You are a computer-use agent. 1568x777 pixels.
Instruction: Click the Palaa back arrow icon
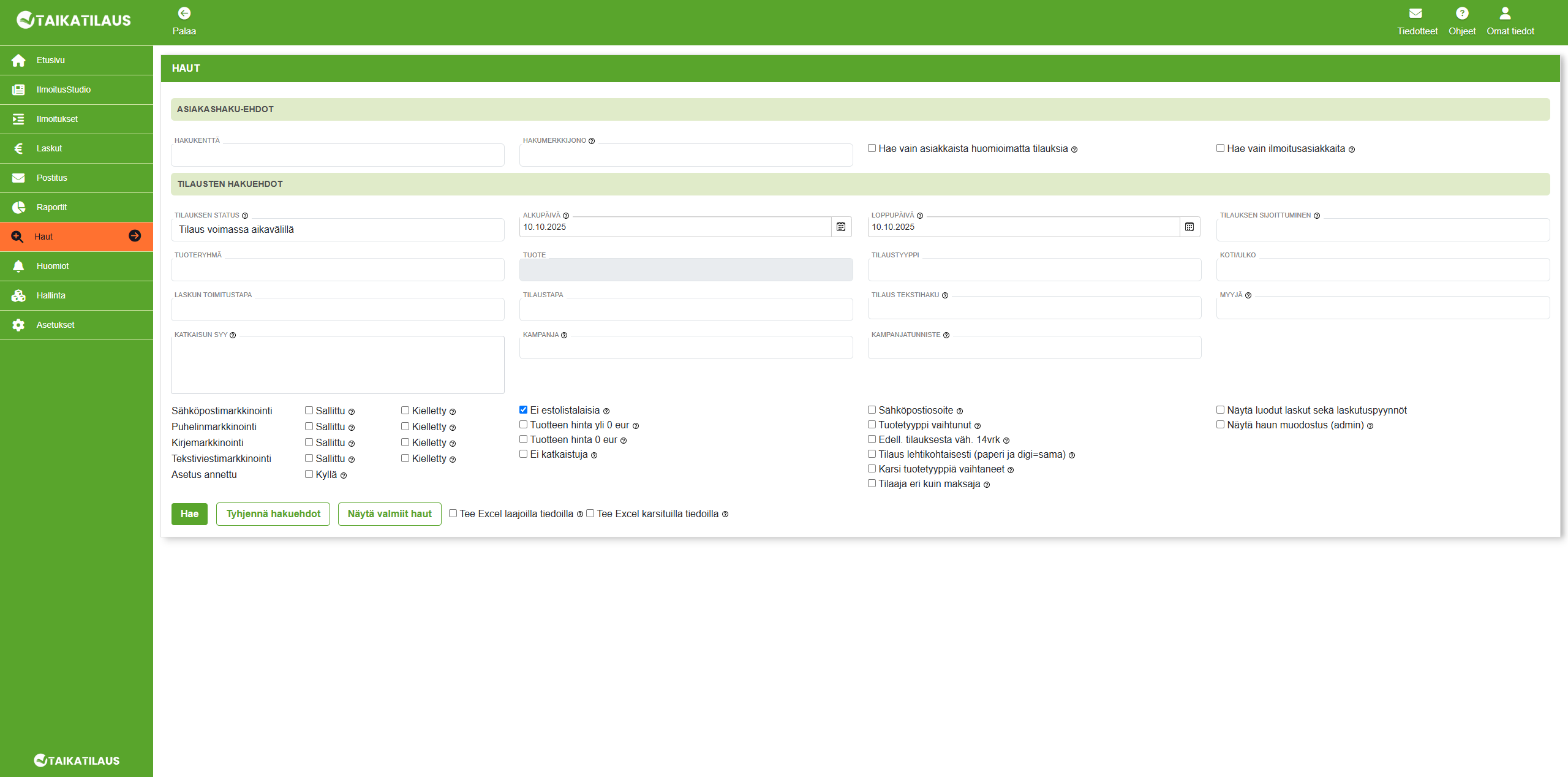(184, 13)
